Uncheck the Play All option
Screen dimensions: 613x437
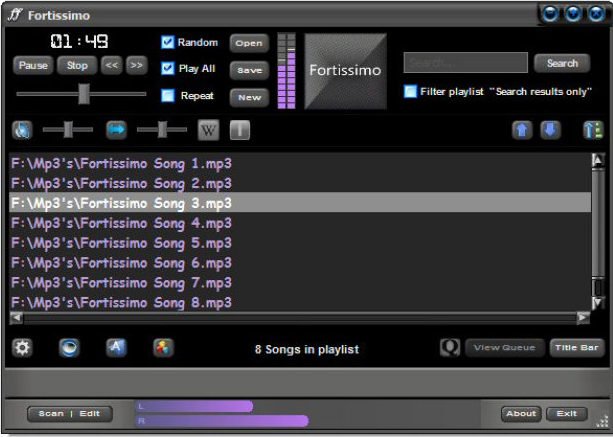[x=168, y=69]
